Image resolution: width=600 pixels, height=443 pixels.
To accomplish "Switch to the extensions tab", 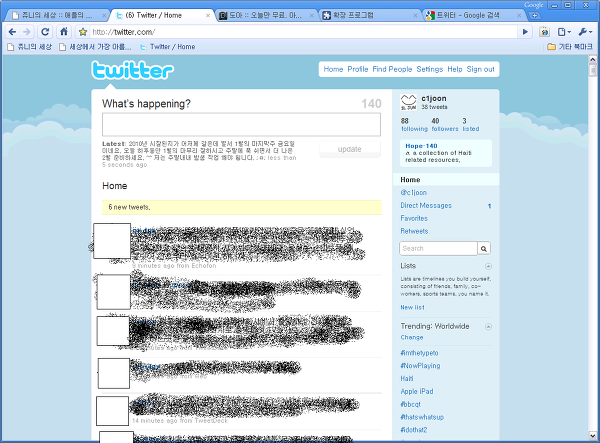I will [x=369, y=15].
